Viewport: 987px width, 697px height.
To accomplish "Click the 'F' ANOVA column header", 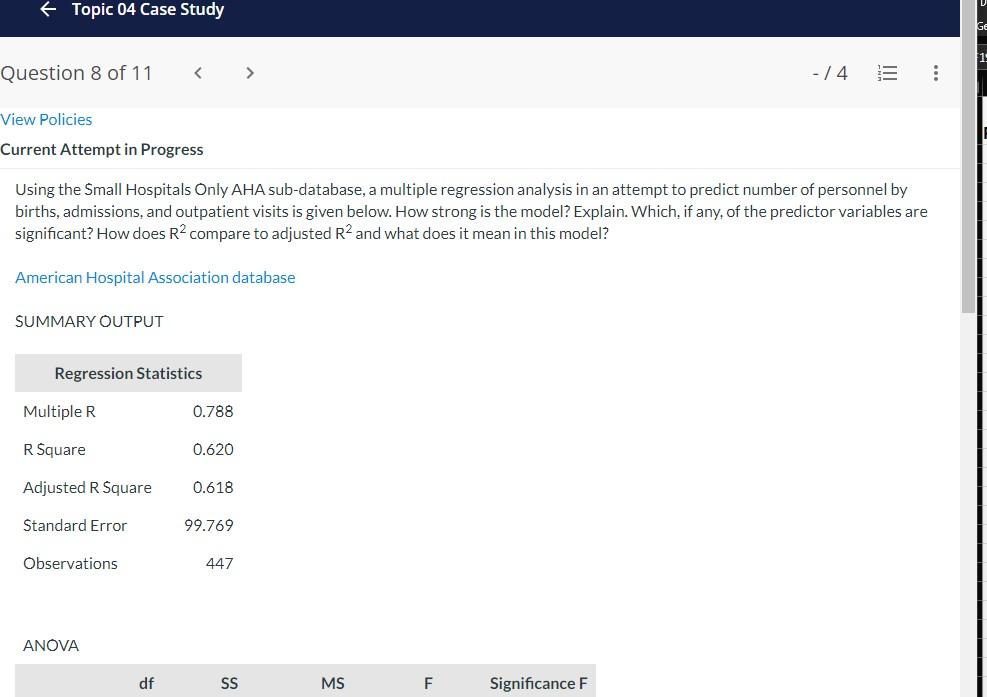I will click(428, 683).
